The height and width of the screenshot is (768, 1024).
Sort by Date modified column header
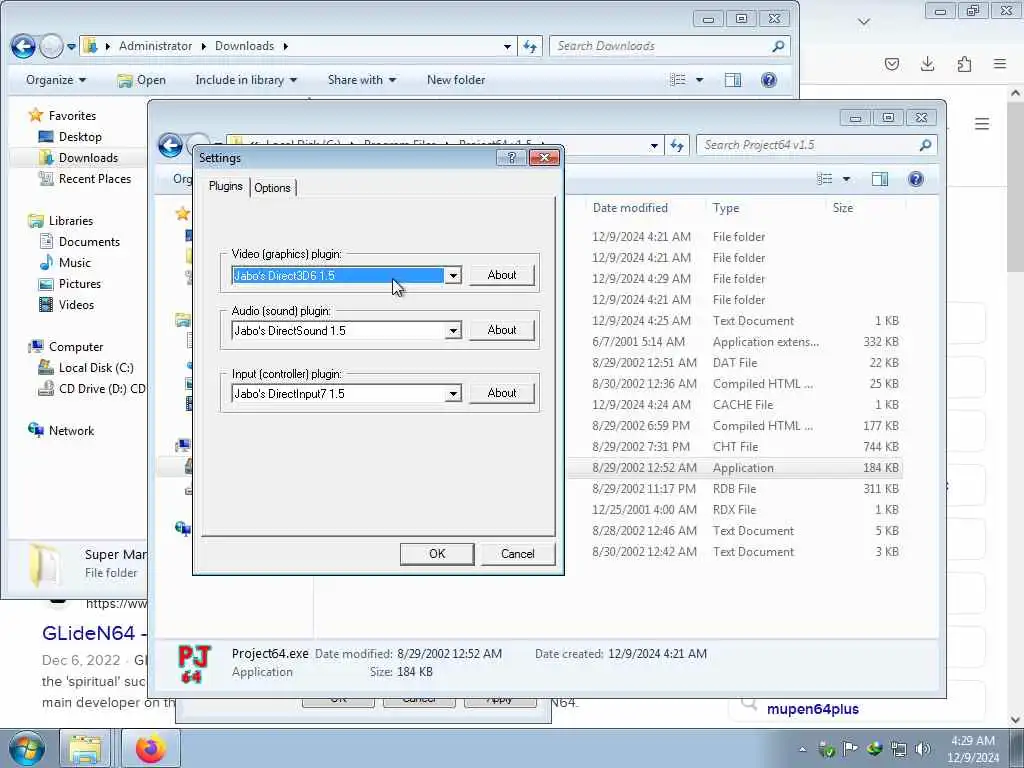click(x=630, y=208)
